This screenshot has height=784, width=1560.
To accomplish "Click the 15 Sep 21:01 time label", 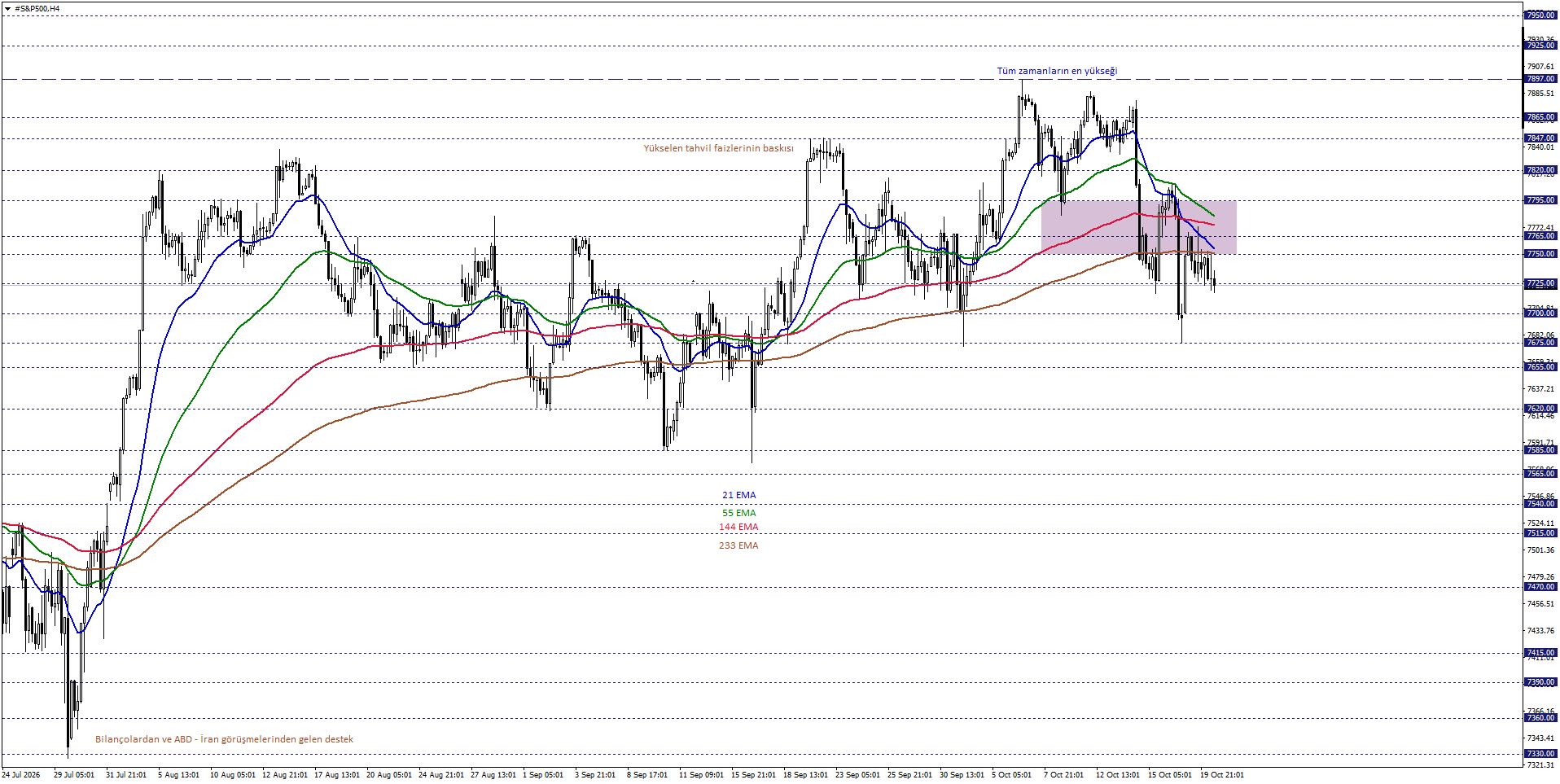I will (753, 775).
